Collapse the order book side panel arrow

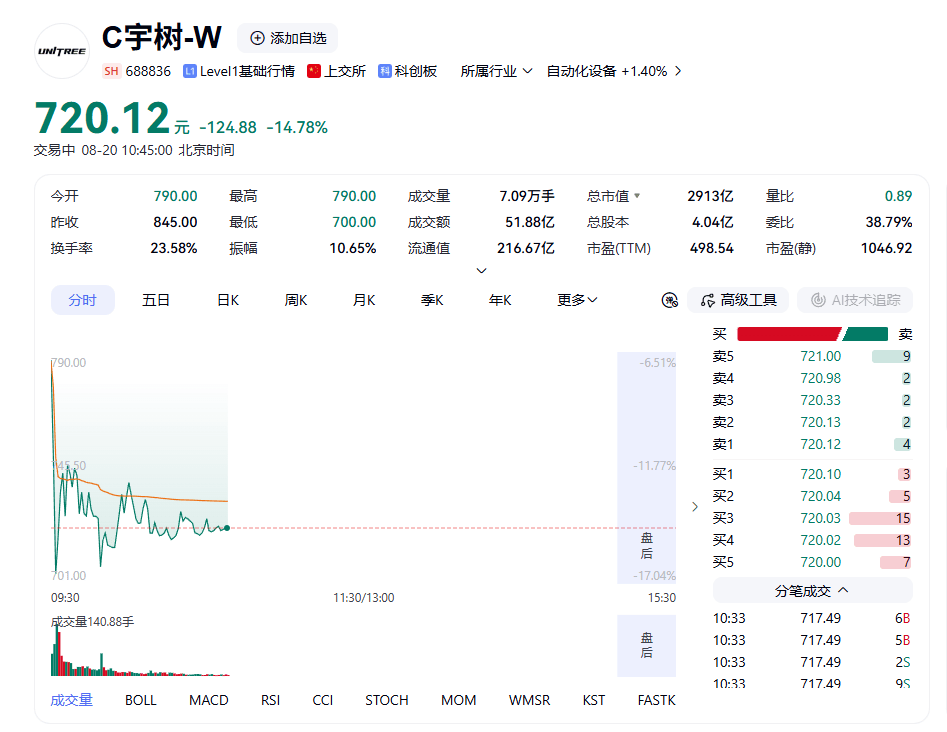coord(695,507)
